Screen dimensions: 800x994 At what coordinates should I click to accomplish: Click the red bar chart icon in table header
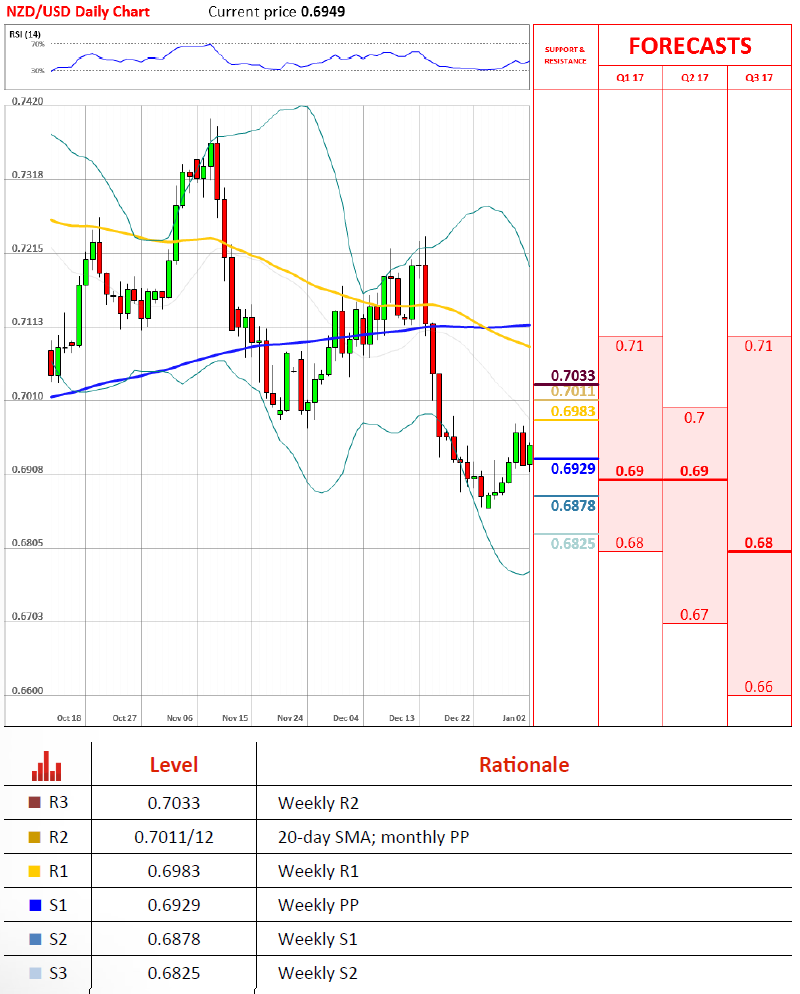point(46,766)
